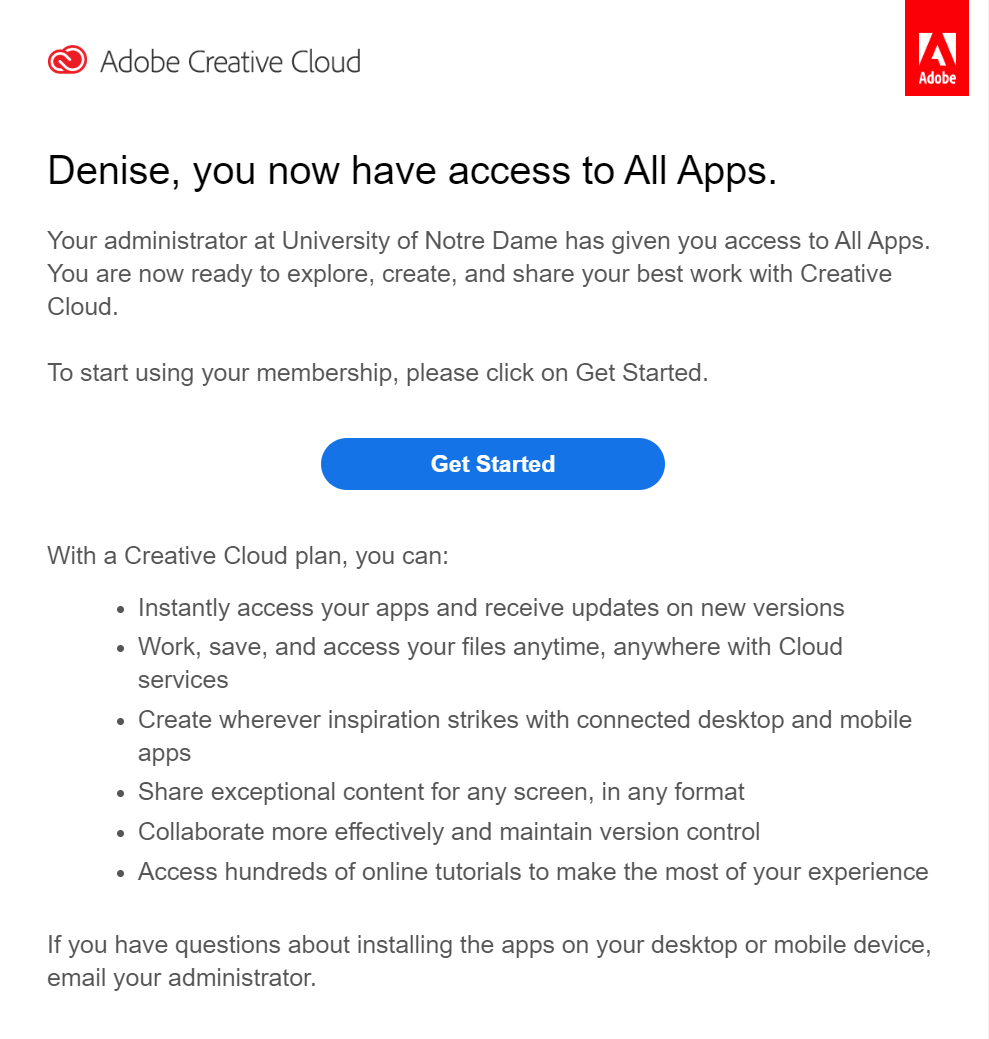
Task: Click the word 'Adobe' inside red badge
Action: (937, 78)
